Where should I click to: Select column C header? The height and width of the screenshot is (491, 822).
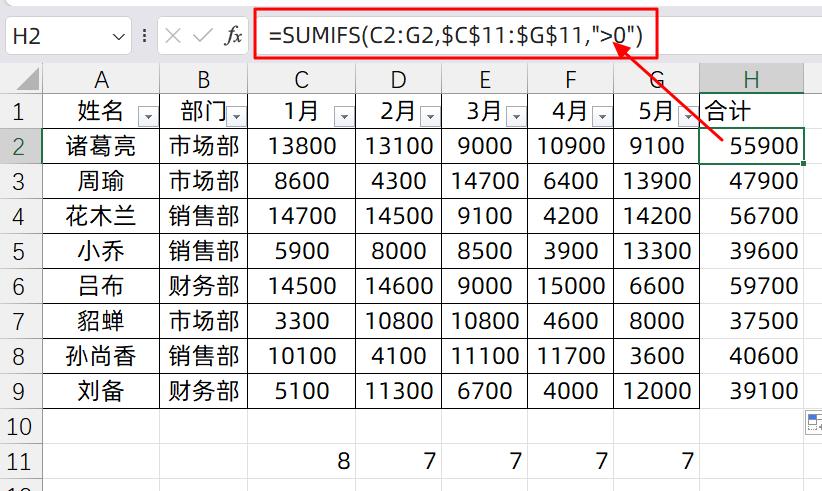301,79
